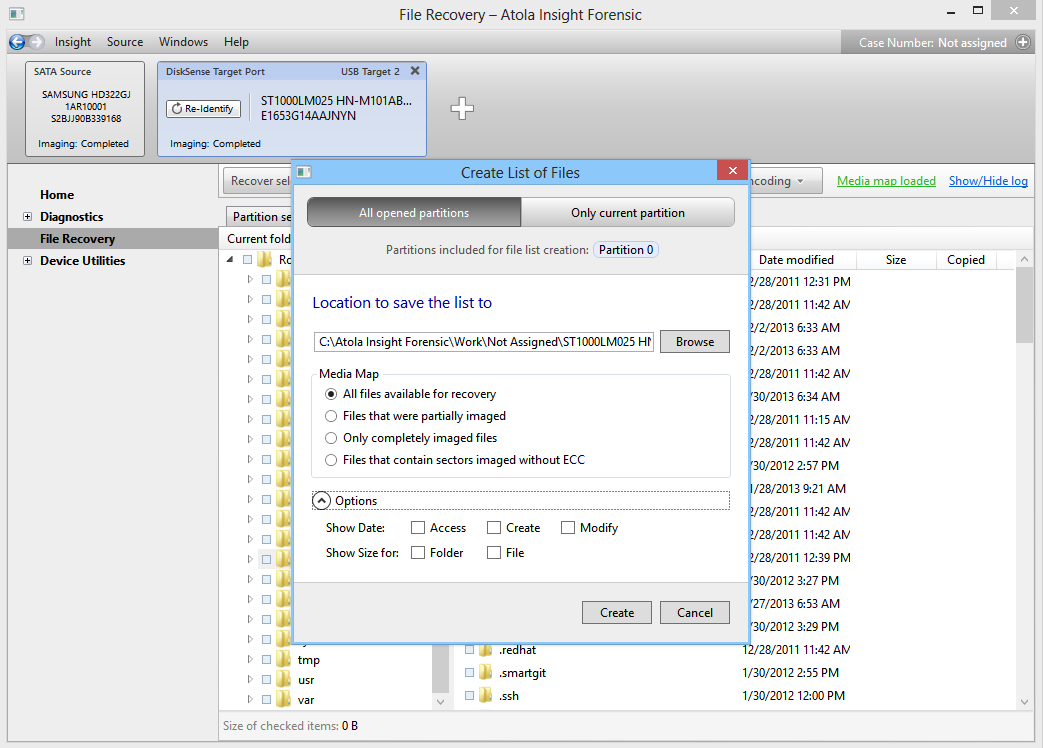Screen dimensions: 1043x748
Task: Click the Show/Hide log link
Action: click(x=988, y=181)
